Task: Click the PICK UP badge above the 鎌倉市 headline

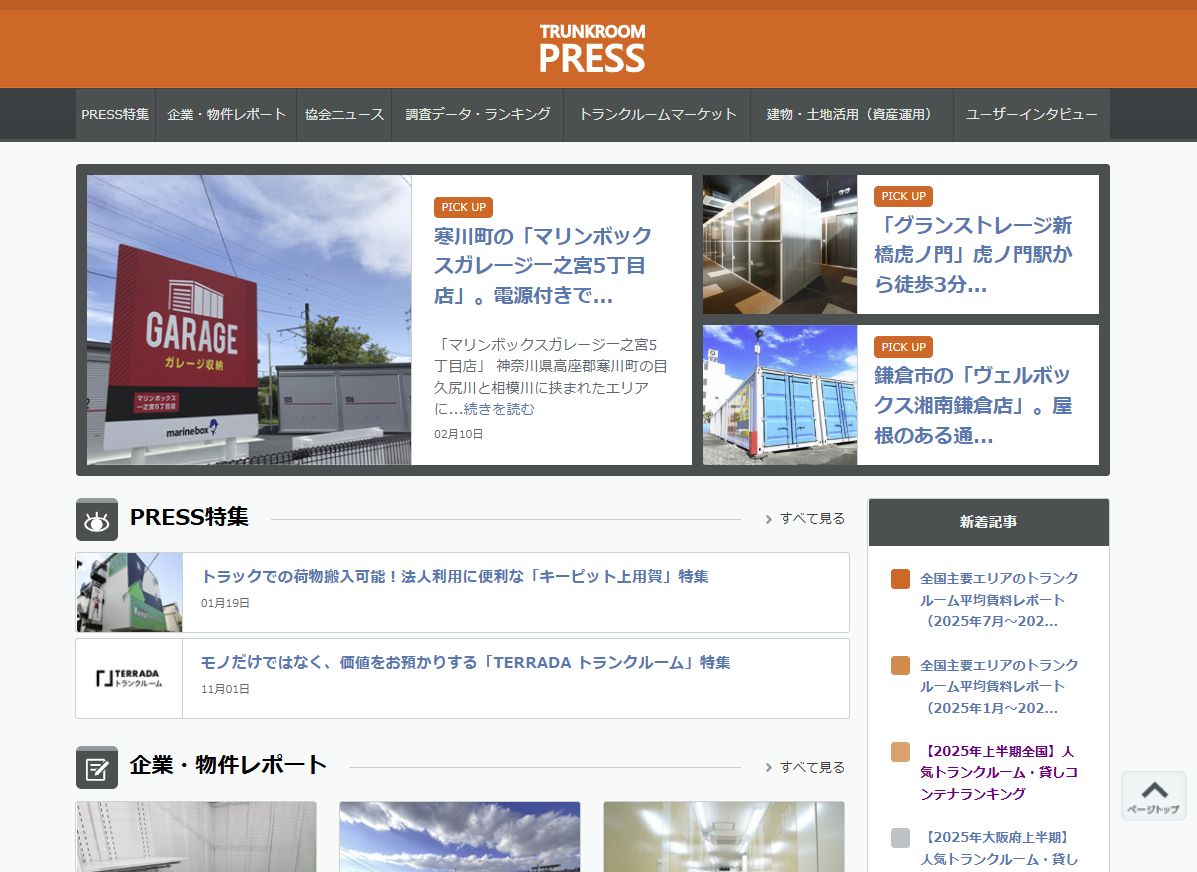Action: coord(903,347)
